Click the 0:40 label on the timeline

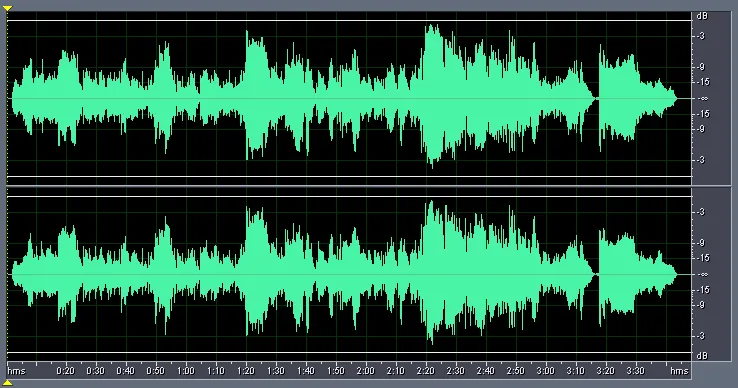click(126, 371)
